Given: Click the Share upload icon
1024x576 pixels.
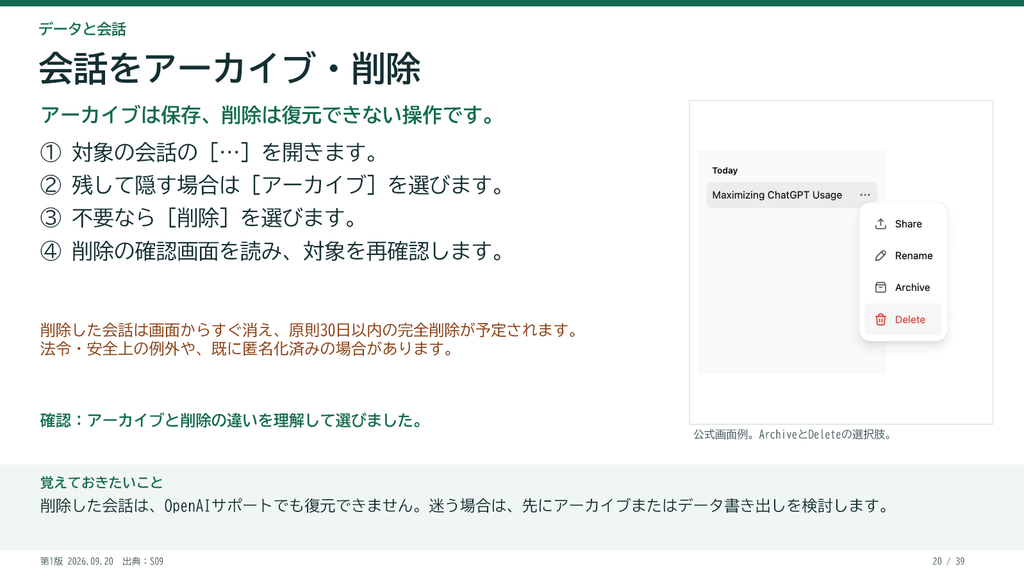Looking at the screenshot, I should tap(880, 224).
